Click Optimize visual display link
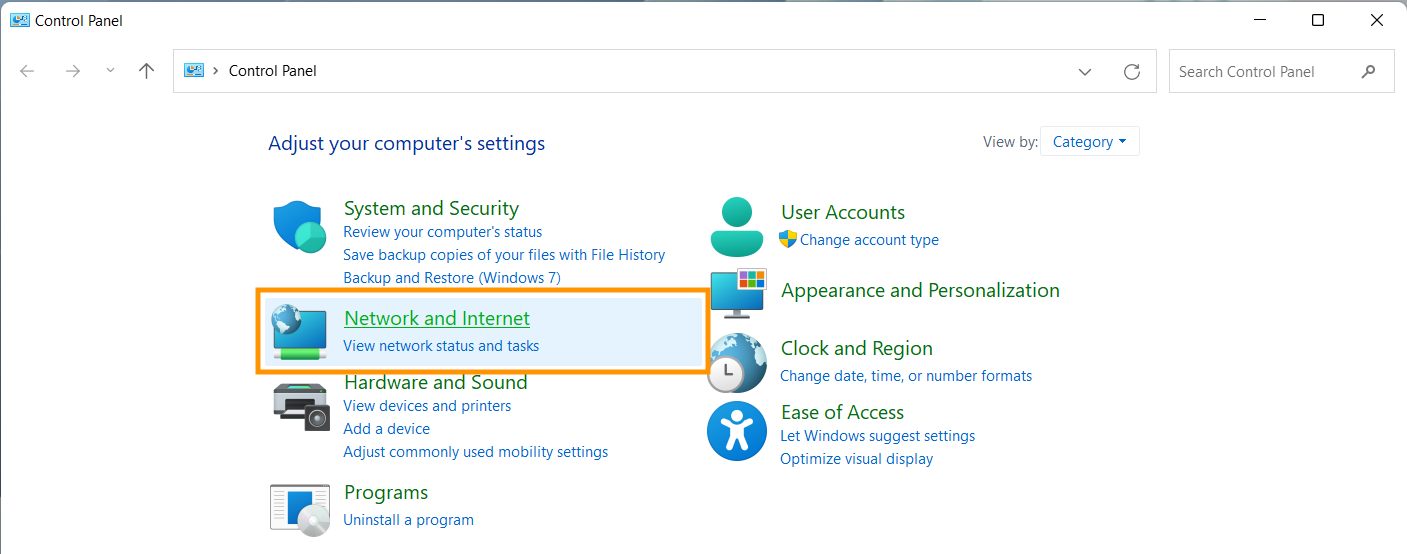Image resolution: width=1407 pixels, height=554 pixels. click(857, 459)
